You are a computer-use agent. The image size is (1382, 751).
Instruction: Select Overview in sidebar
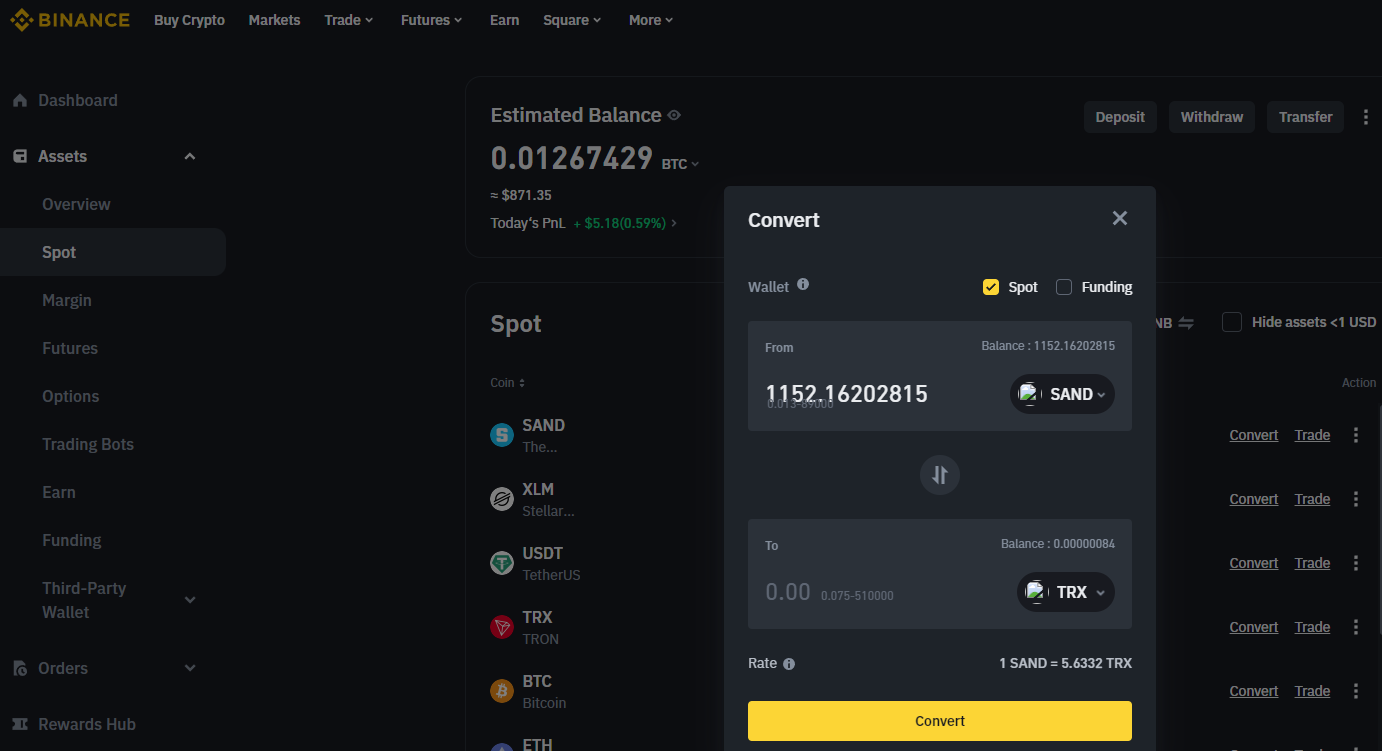click(76, 204)
